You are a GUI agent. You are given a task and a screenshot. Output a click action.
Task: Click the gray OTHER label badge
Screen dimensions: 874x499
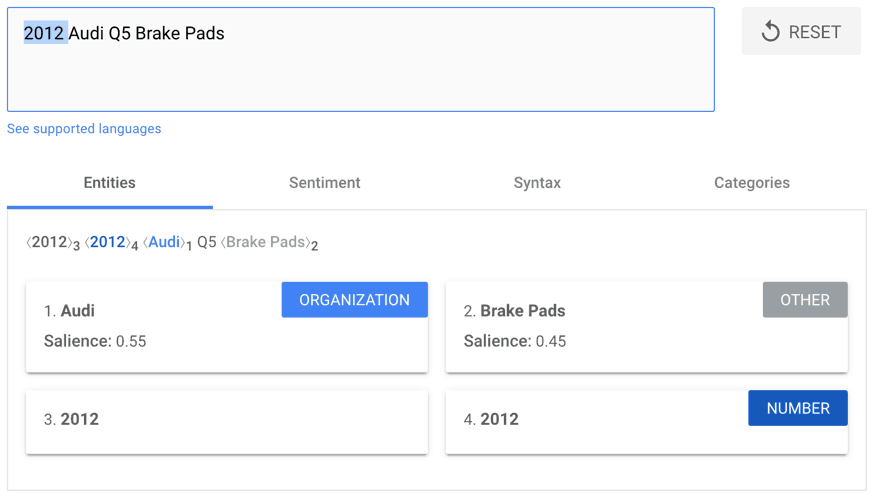804,300
